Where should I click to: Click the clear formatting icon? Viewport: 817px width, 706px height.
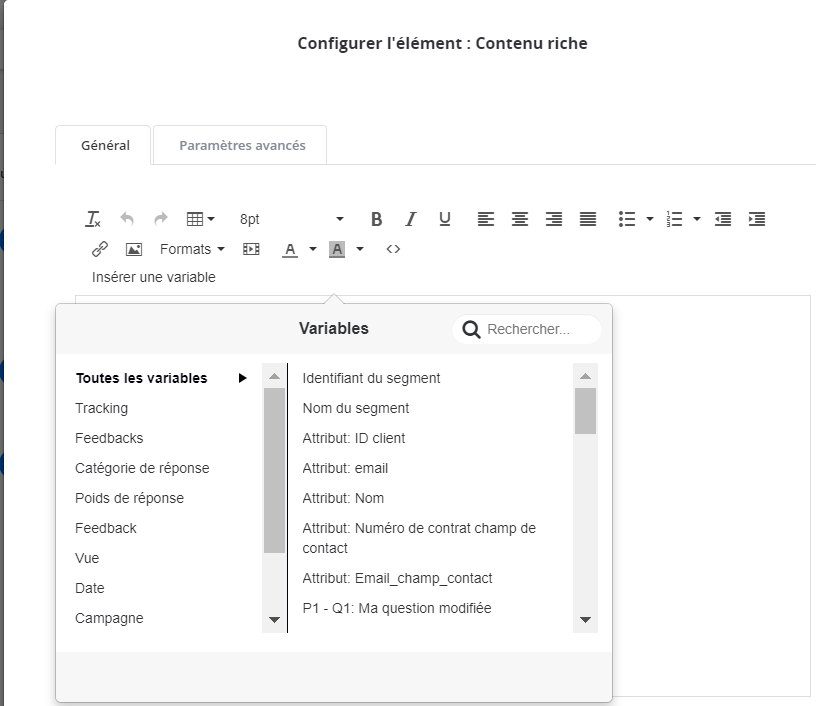point(93,219)
